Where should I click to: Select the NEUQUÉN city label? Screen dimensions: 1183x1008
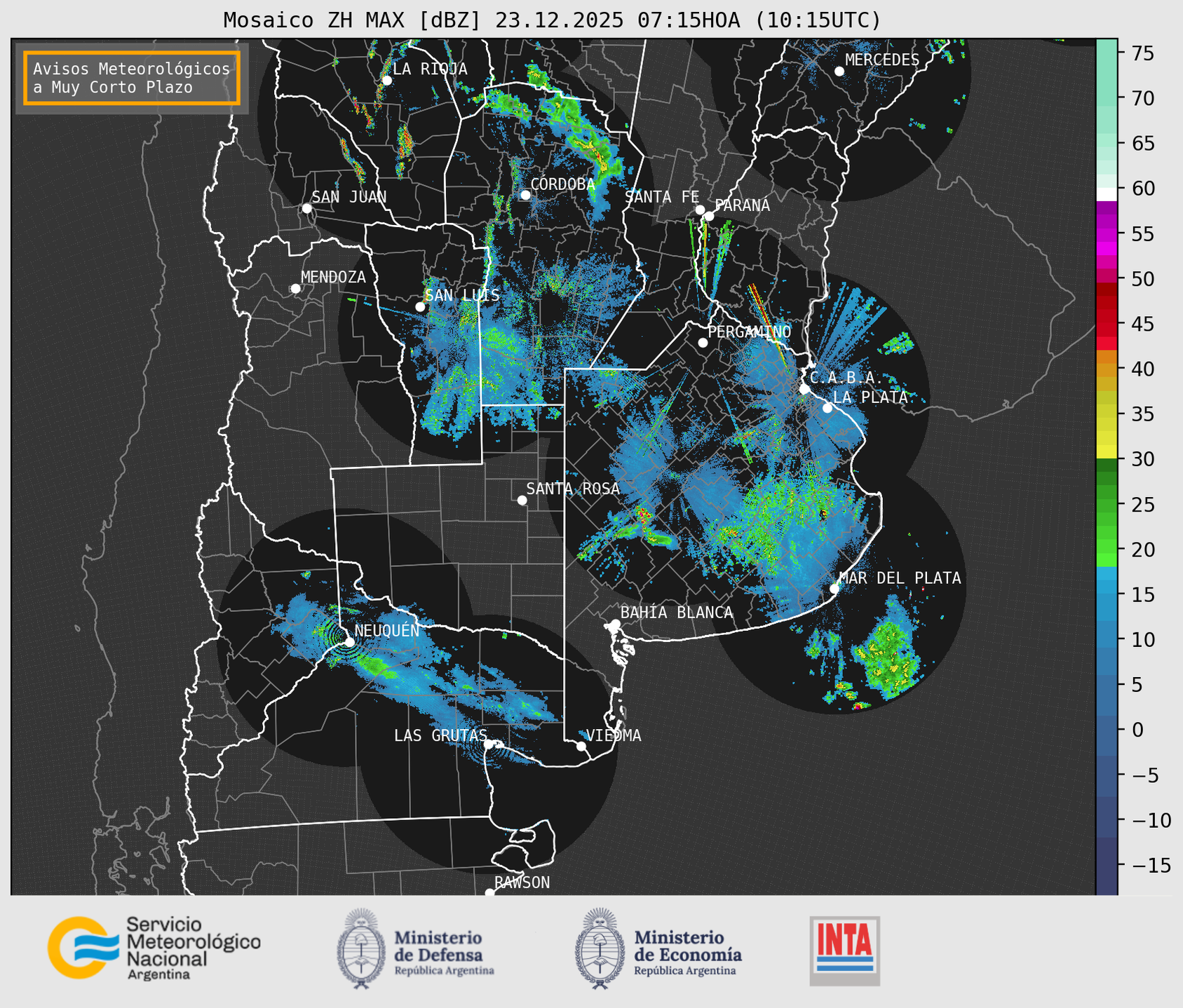(x=387, y=630)
